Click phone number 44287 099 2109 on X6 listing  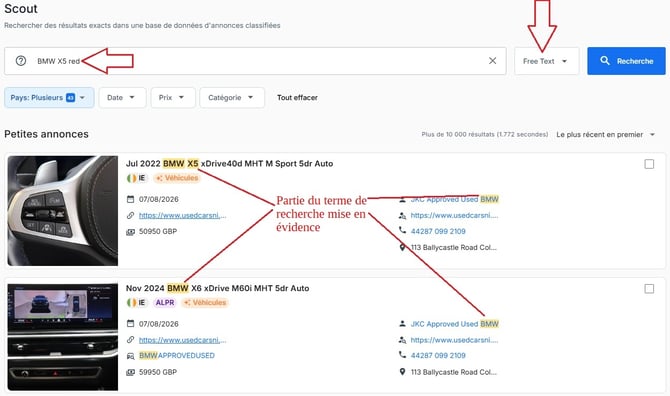[x=438, y=355]
